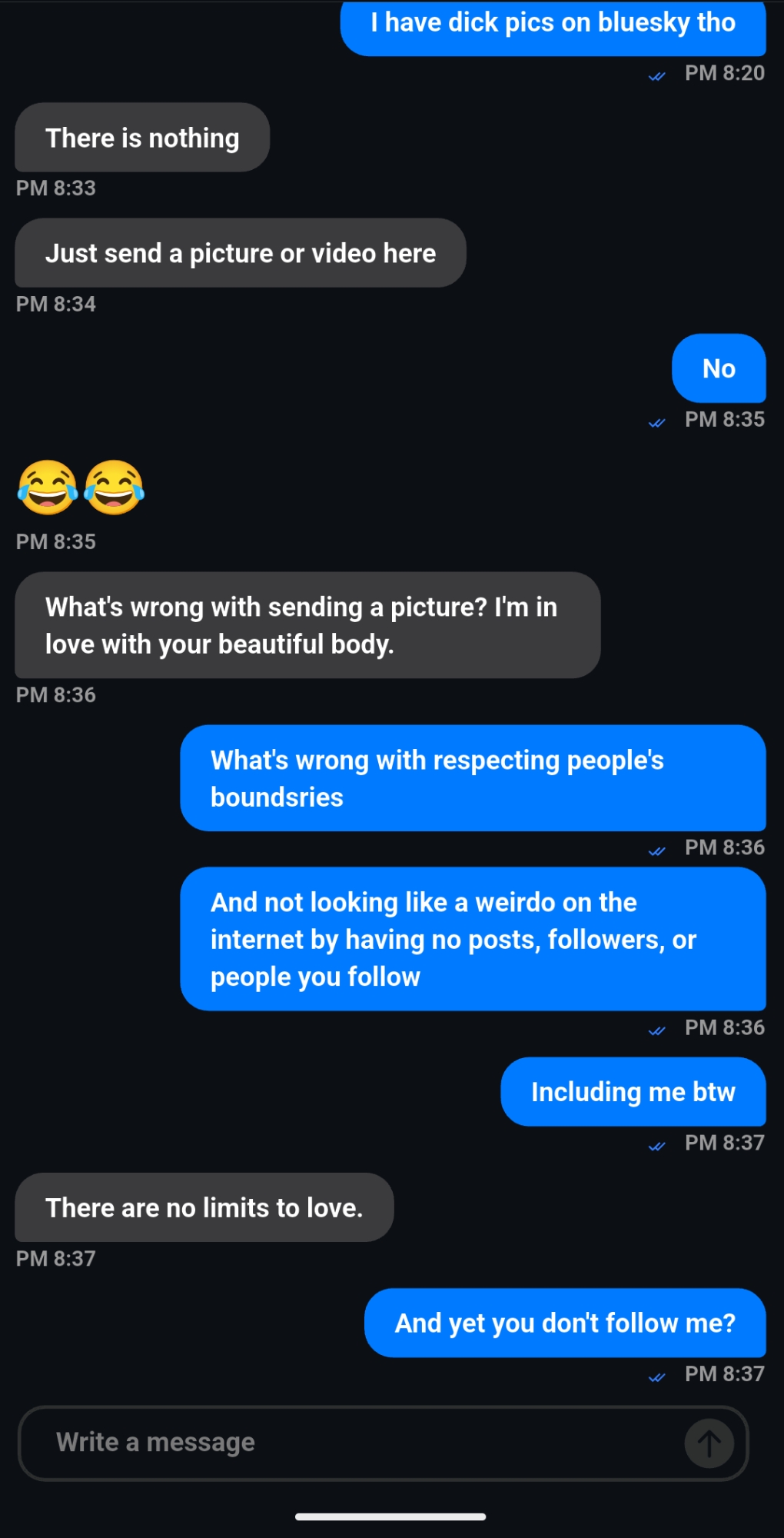Click the read receipt checkmarks under "No"
Image resolution: width=784 pixels, height=1538 pixels.
coord(656,422)
